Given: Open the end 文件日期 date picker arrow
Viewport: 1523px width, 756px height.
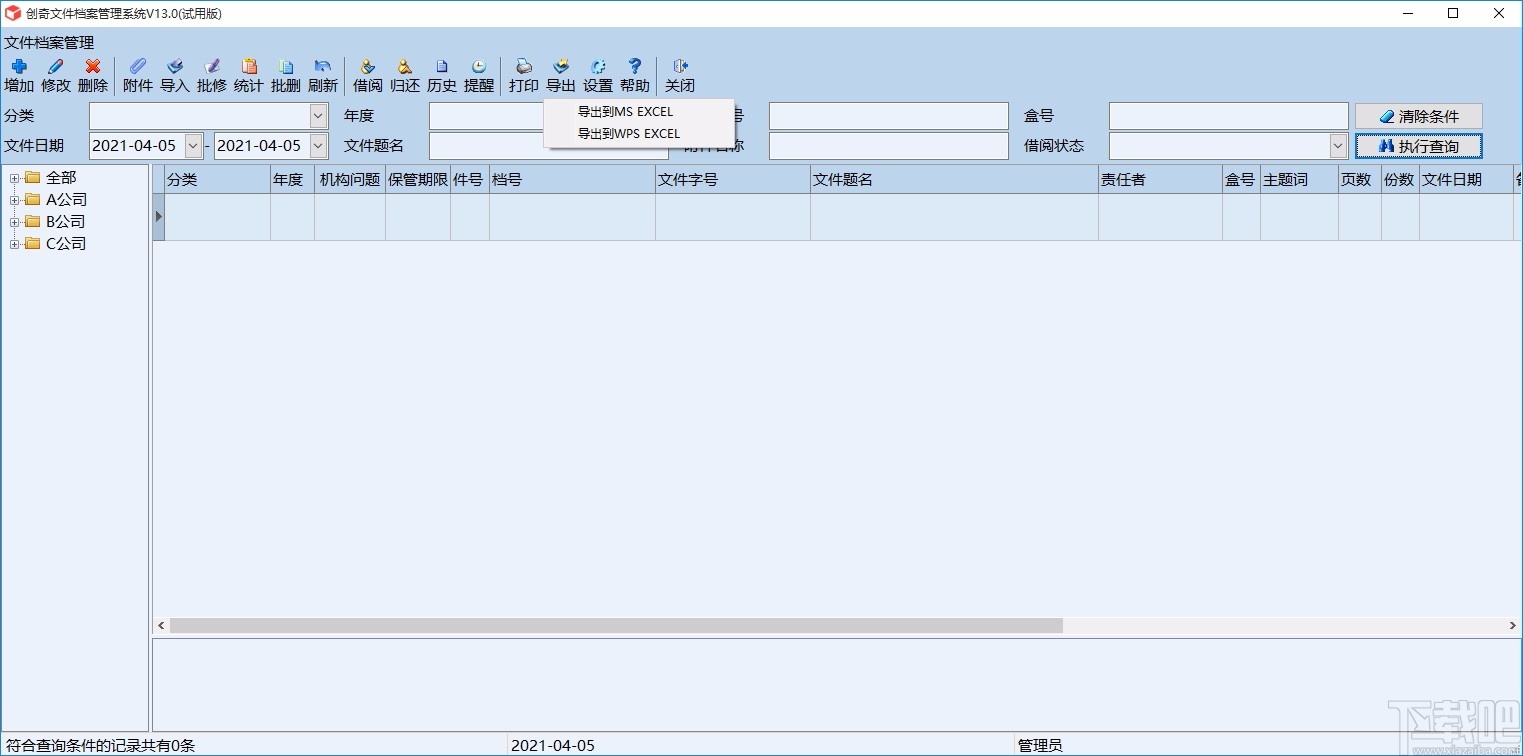Looking at the screenshot, I should [x=318, y=146].
